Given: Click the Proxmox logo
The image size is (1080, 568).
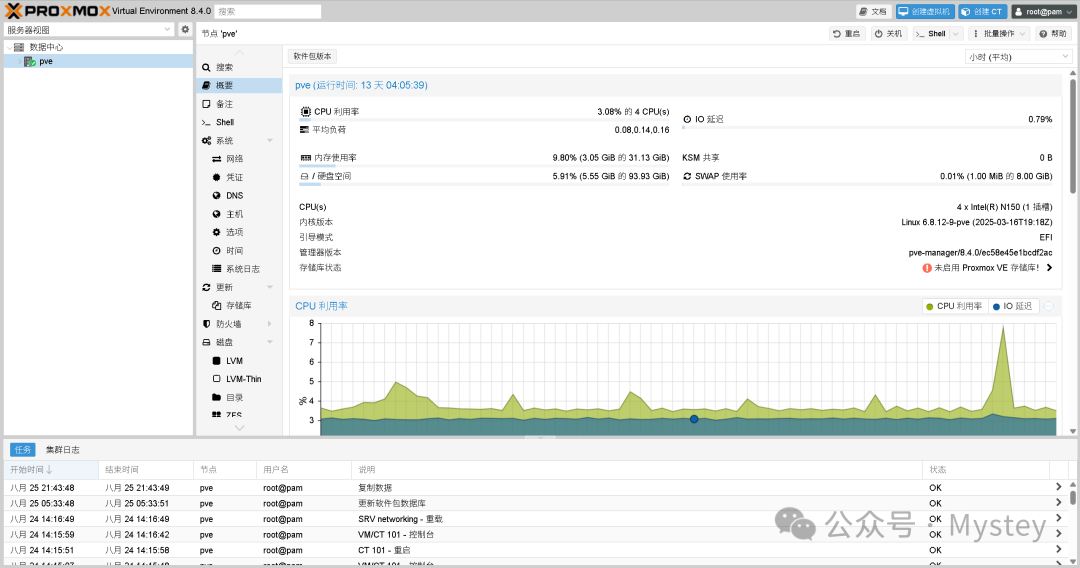Looking at the screenshot, I should pyautogui.click(x=57, y=11).
